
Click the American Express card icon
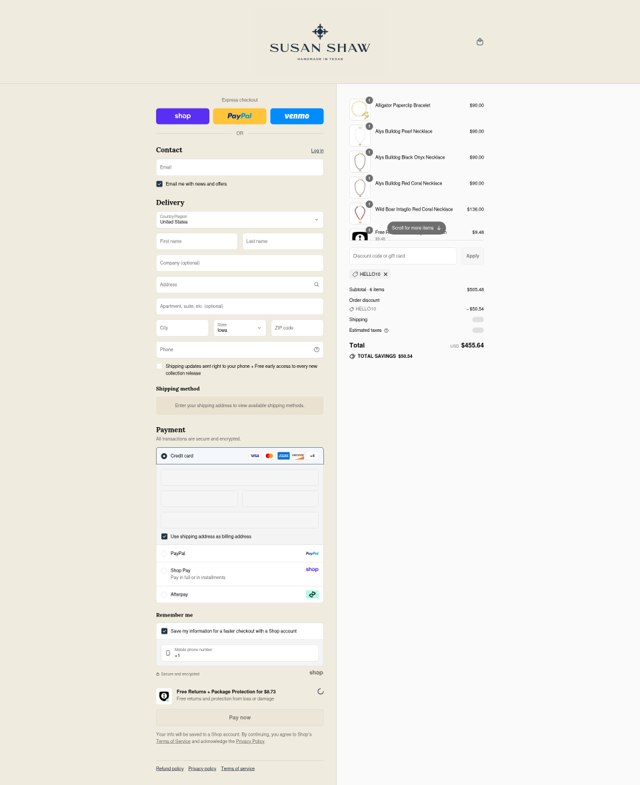283,456
